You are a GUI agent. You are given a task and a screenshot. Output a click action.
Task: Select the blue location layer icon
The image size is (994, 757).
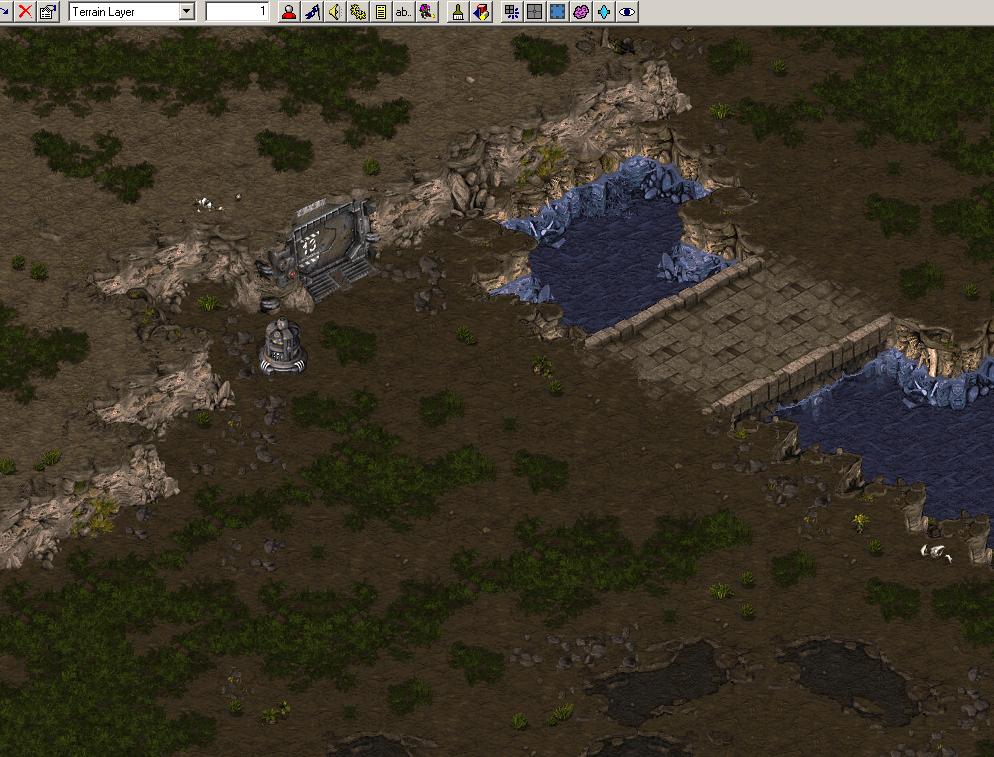coord(558,12)
